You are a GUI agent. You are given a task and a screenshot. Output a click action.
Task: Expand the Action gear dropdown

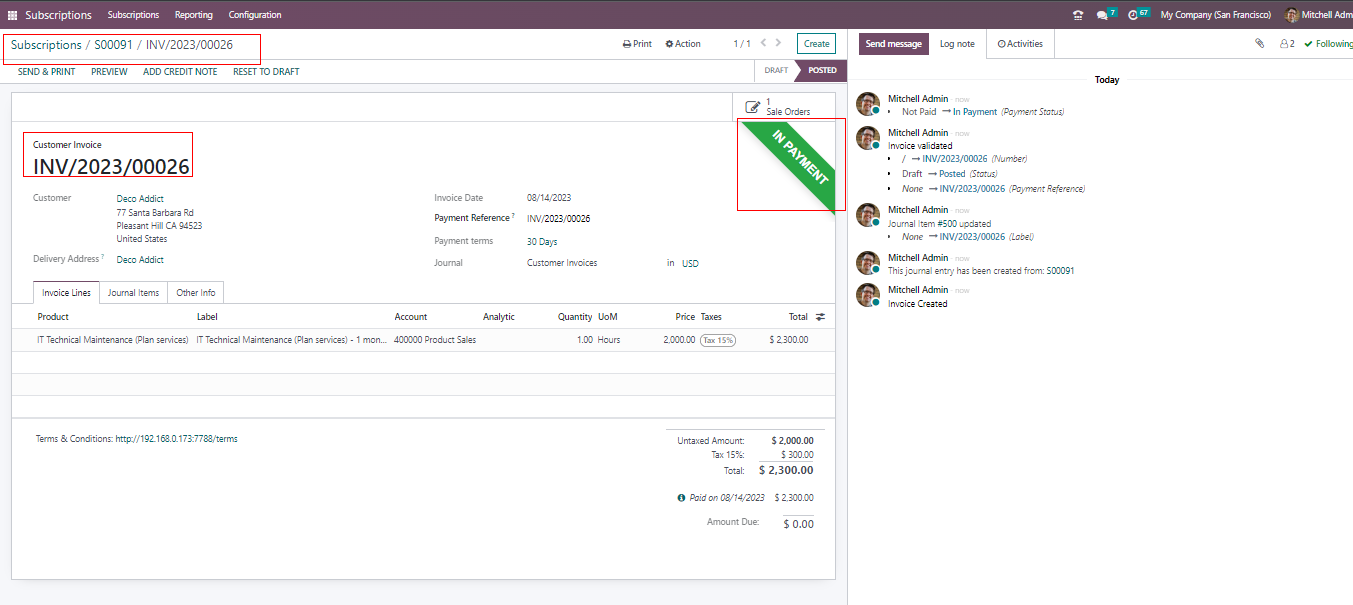point(683,44)
